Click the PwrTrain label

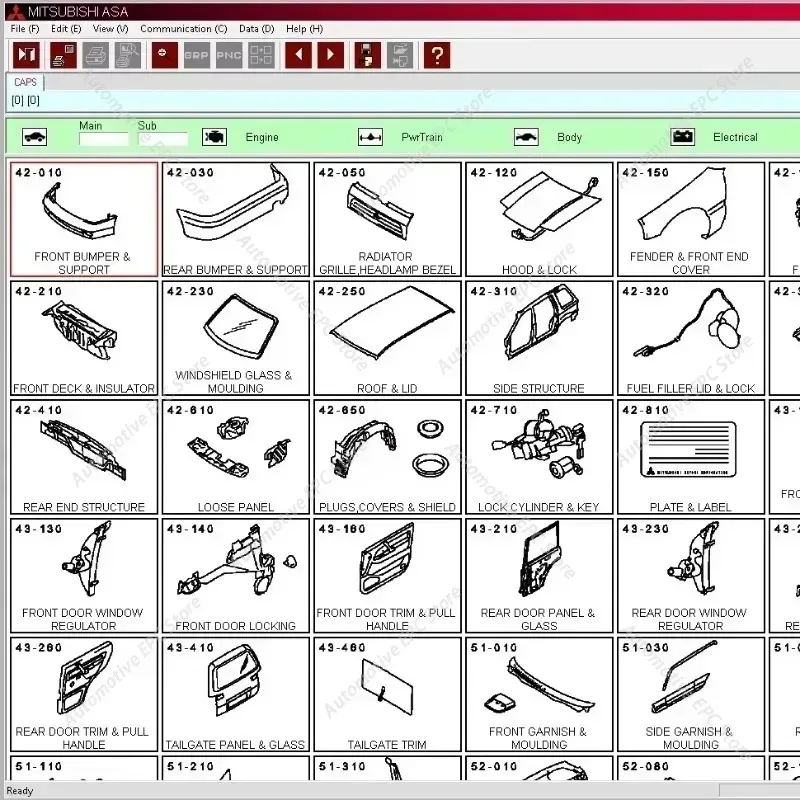click(422, 137)
